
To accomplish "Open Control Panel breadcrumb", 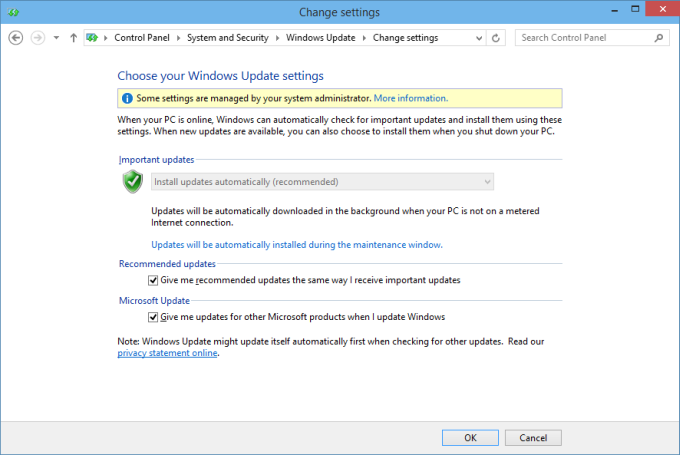I will coord(142,38).
